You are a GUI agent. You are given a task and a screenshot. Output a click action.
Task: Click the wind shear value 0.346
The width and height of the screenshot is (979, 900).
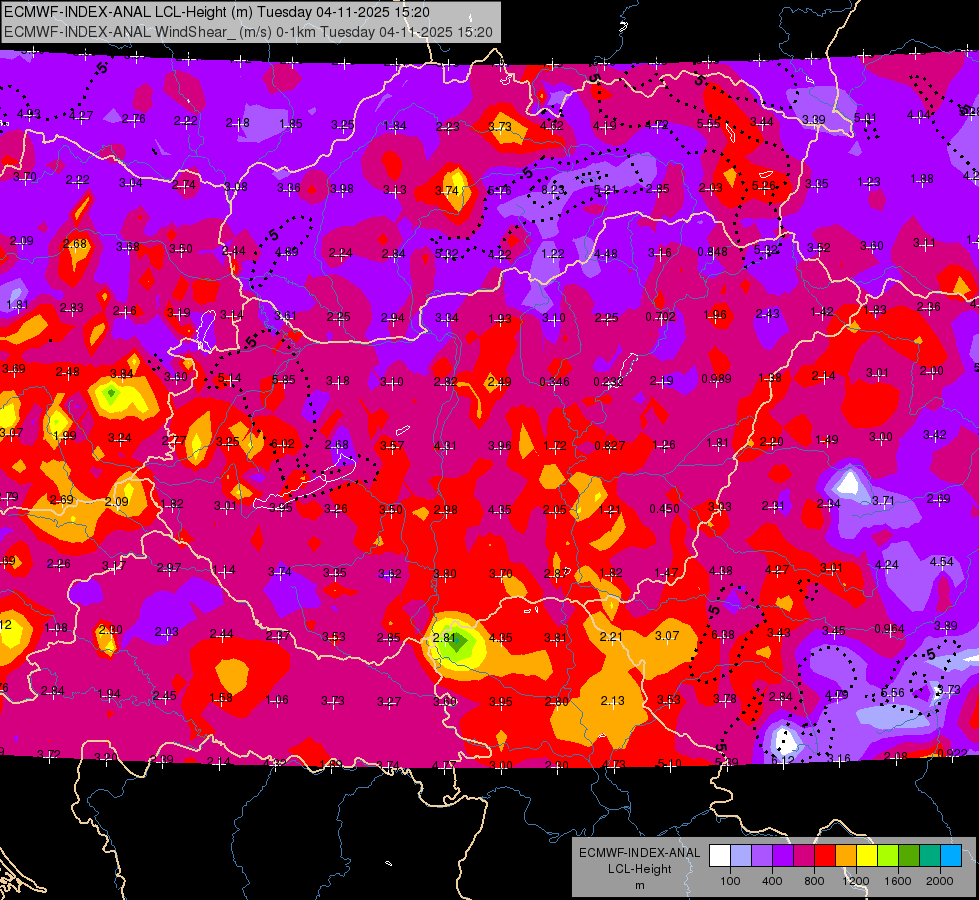pyautogui.click(x=554, y=381)
